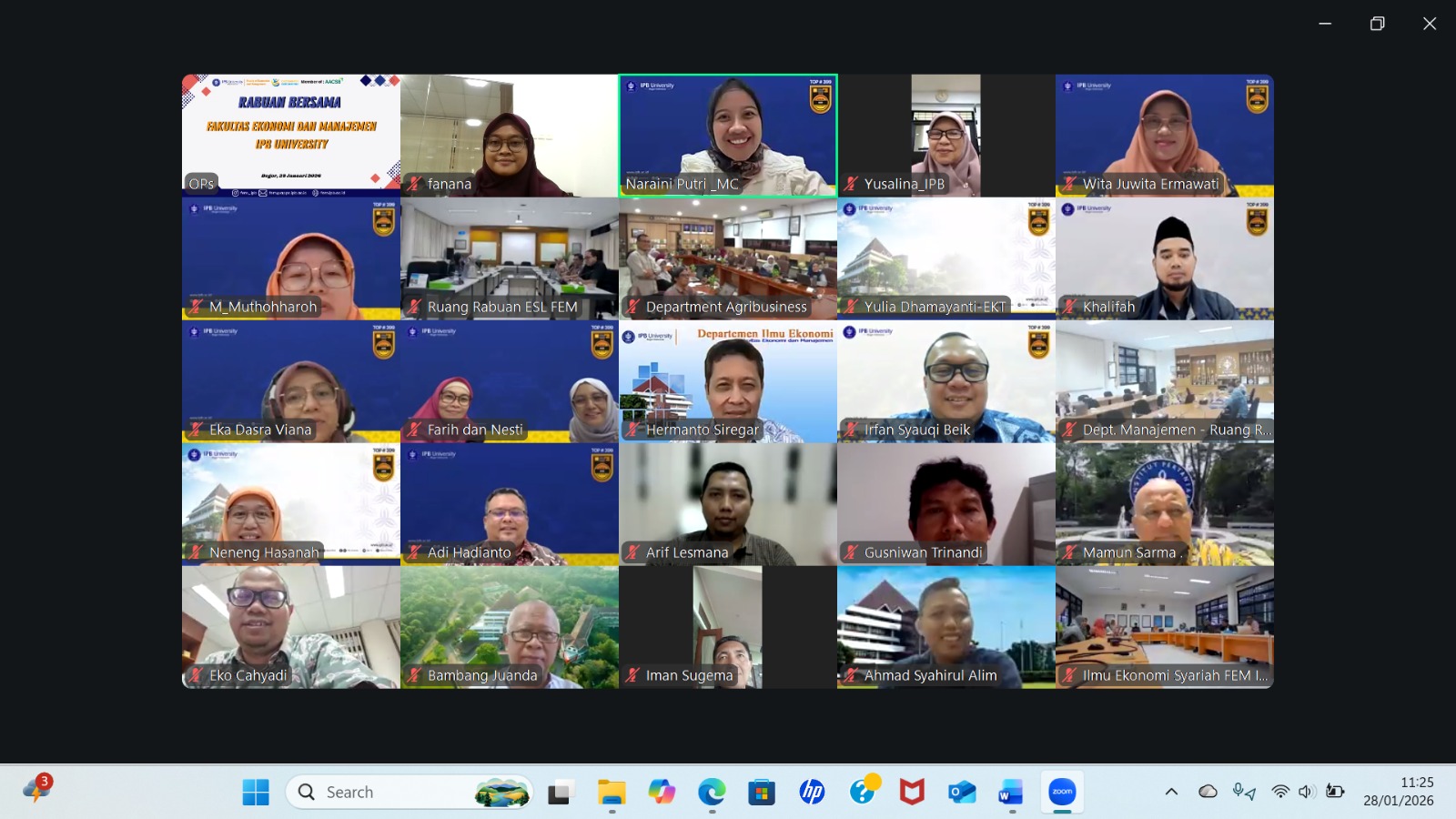This screenshot has width=1456, height=819.
Task: Click the Hermanto Siregar video tile
Action: (728, 381)
